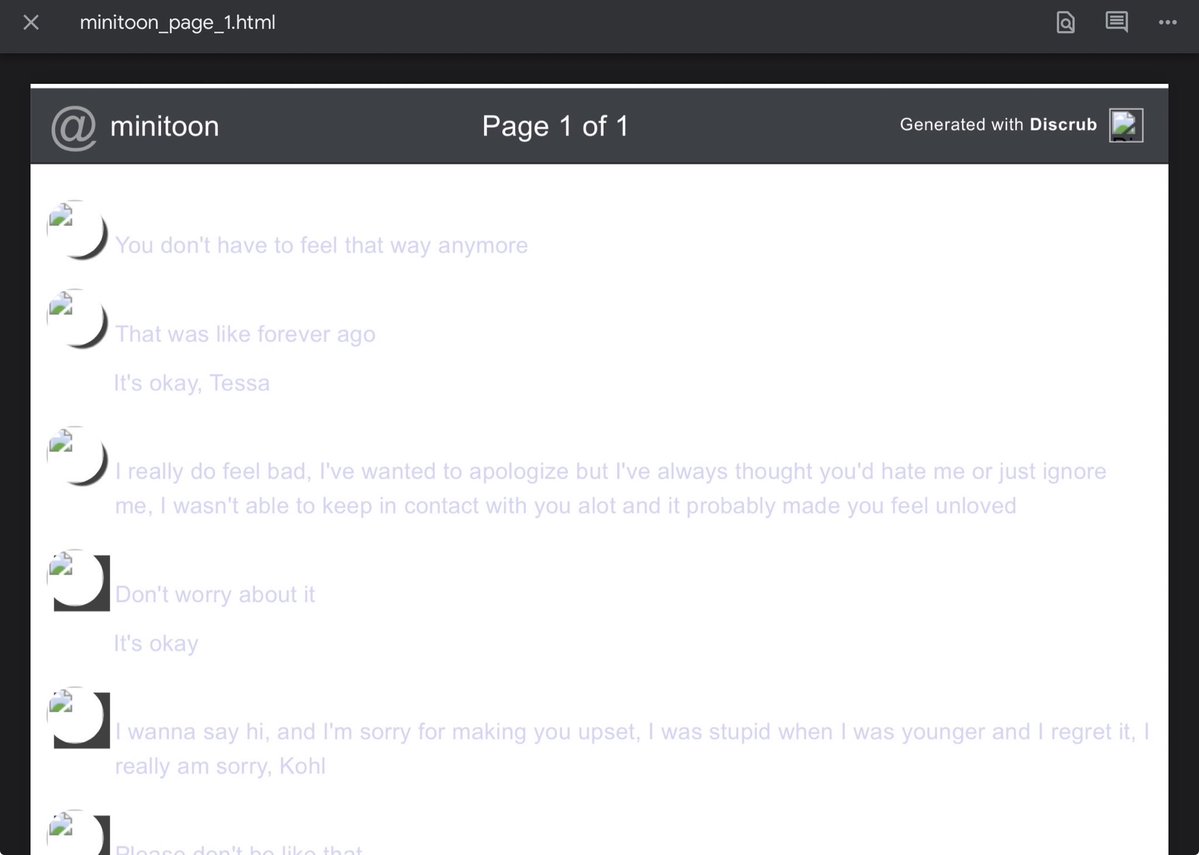This screenshot has height=855, width=1199.
Task: Click avatar beside 'I wanna say hi'
Action: tap(79, 717)
